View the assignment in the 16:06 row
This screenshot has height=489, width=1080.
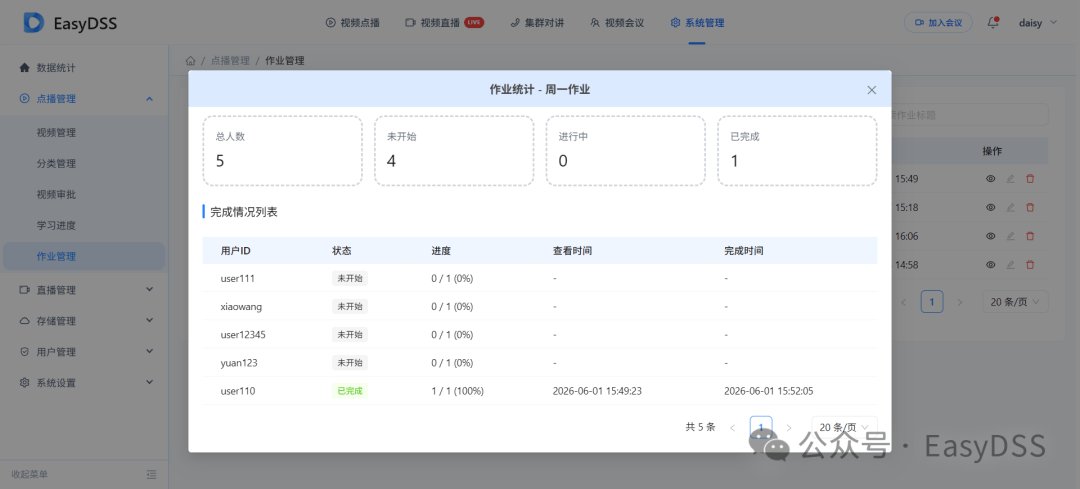[990, 236]
